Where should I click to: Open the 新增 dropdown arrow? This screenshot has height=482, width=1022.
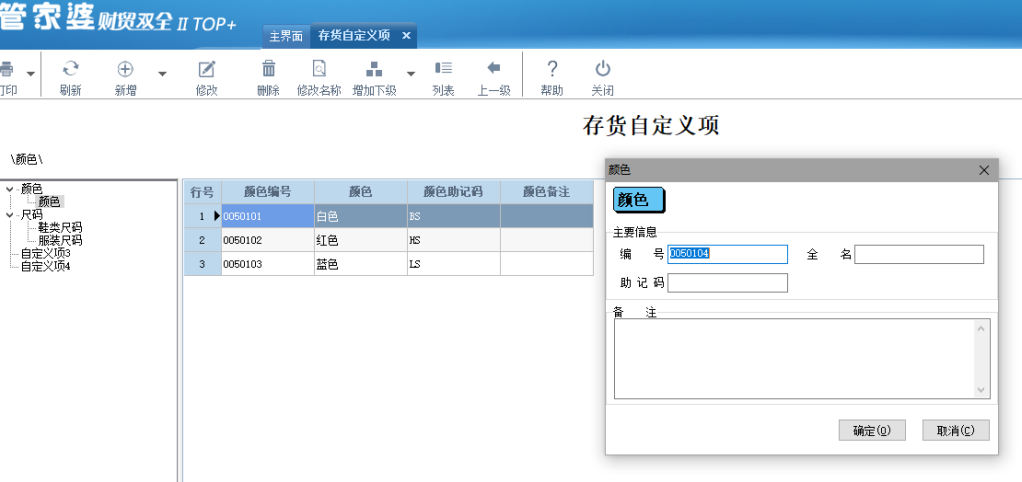click(162, 74)
